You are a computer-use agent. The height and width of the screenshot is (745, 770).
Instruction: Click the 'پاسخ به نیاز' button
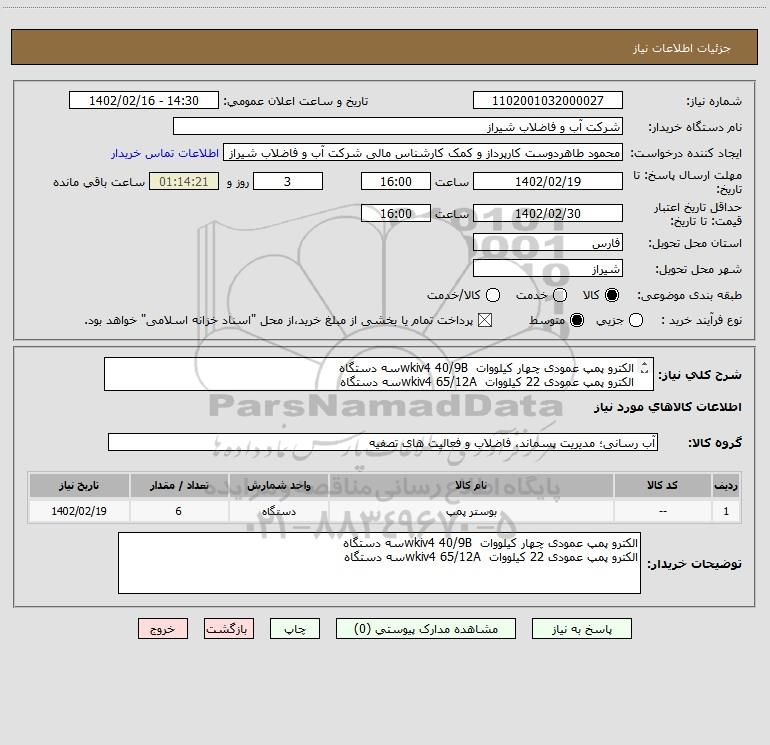(581, 629)
